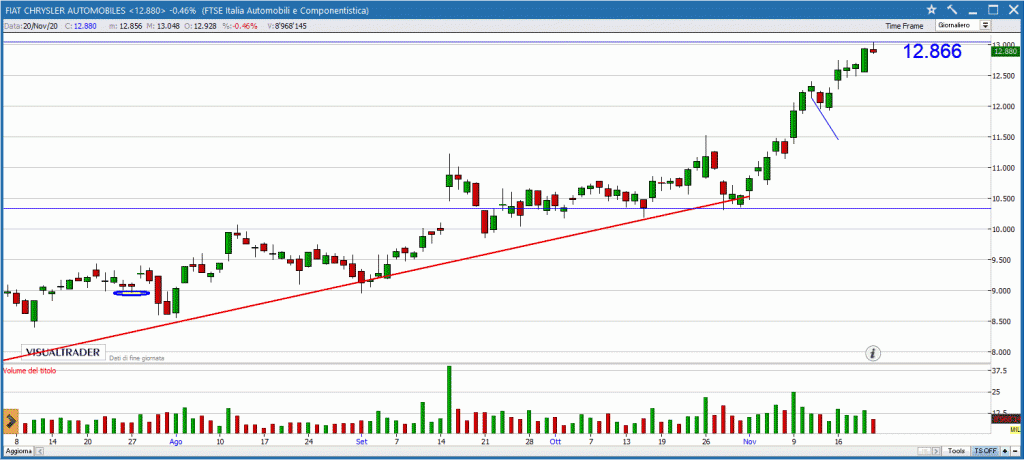The width and height of the screenshot is (1024, 460).
Task: Click the date value 20/Nov/20
Action: pos(39,26)
